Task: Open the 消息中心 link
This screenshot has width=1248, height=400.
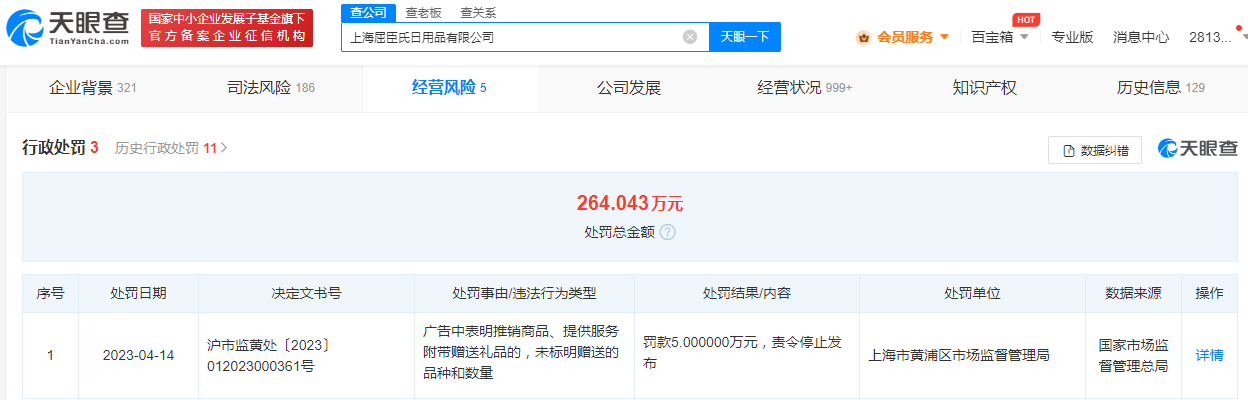Action: (1141, 37)
